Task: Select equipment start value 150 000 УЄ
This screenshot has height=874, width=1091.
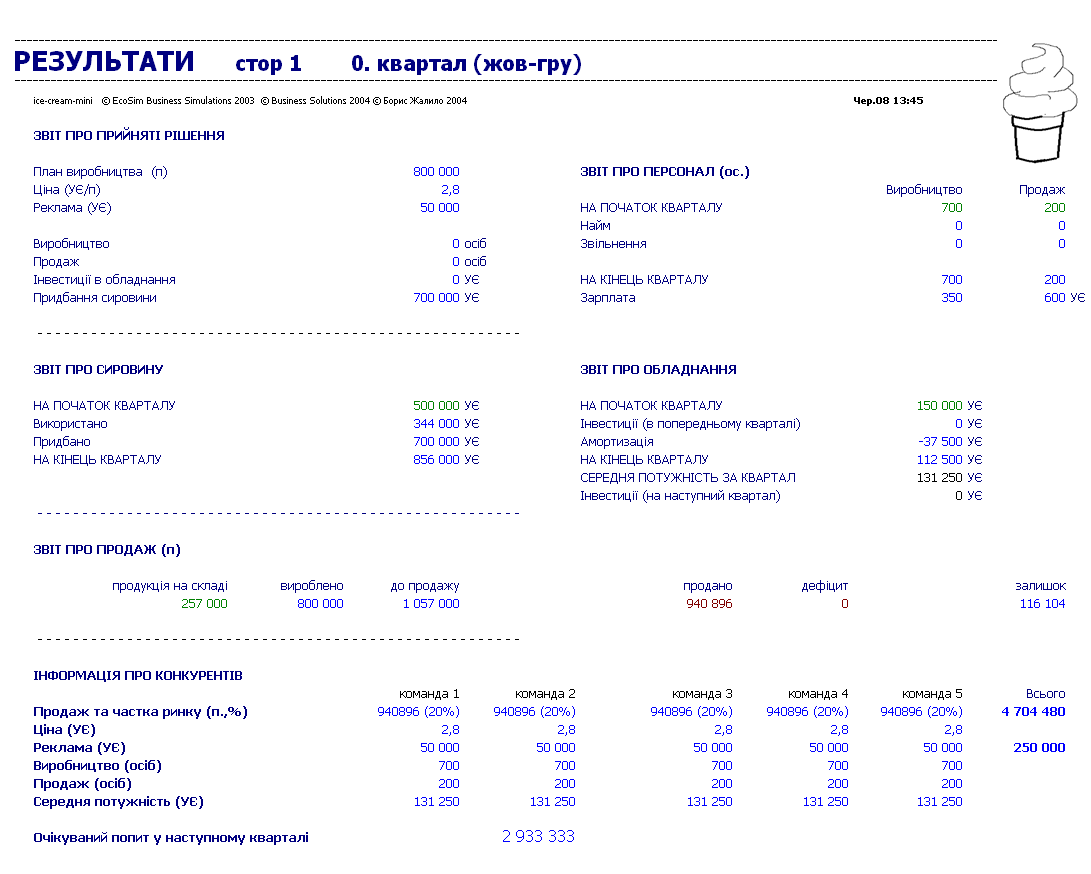Action: click(949, 406)
